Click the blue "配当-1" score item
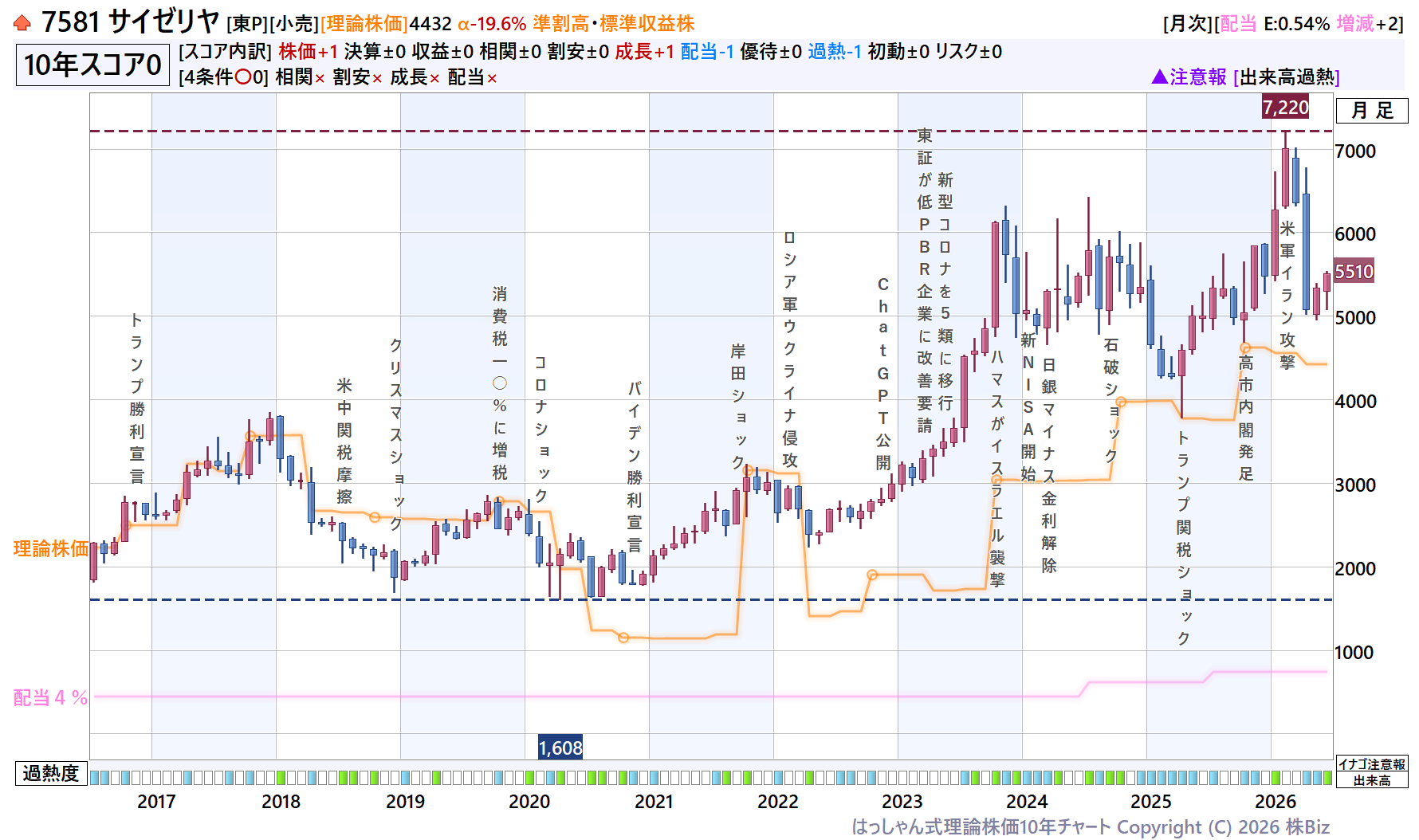 [708, 52]
